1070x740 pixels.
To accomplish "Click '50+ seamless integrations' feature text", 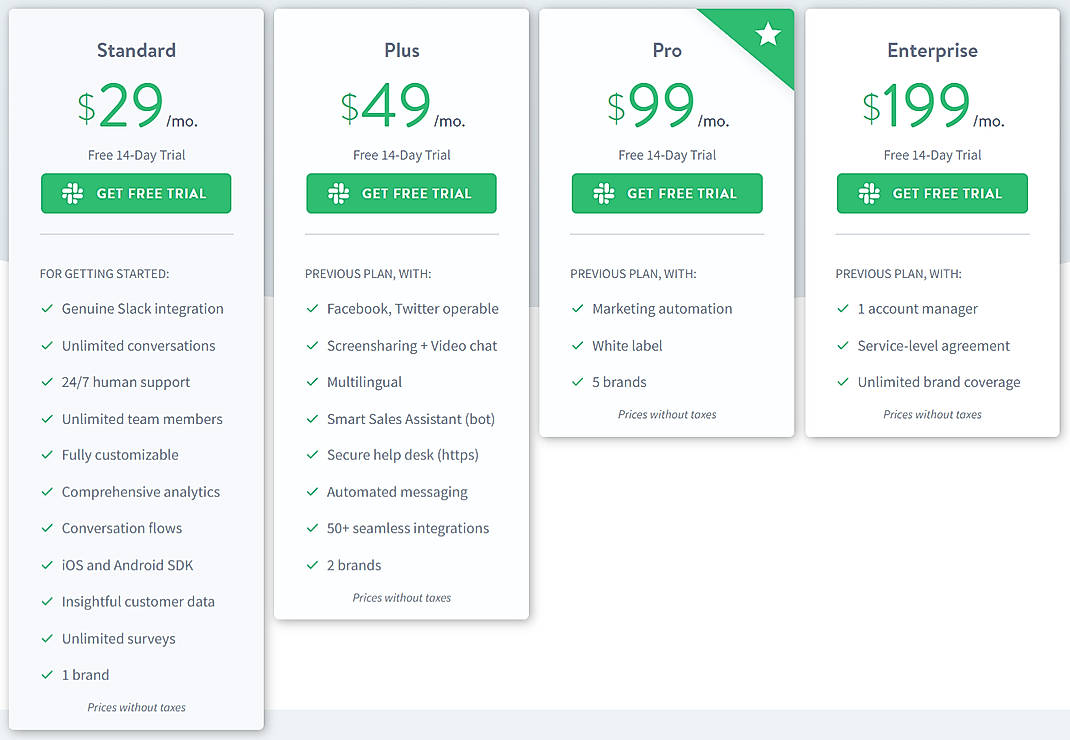I will pos(408,528).
